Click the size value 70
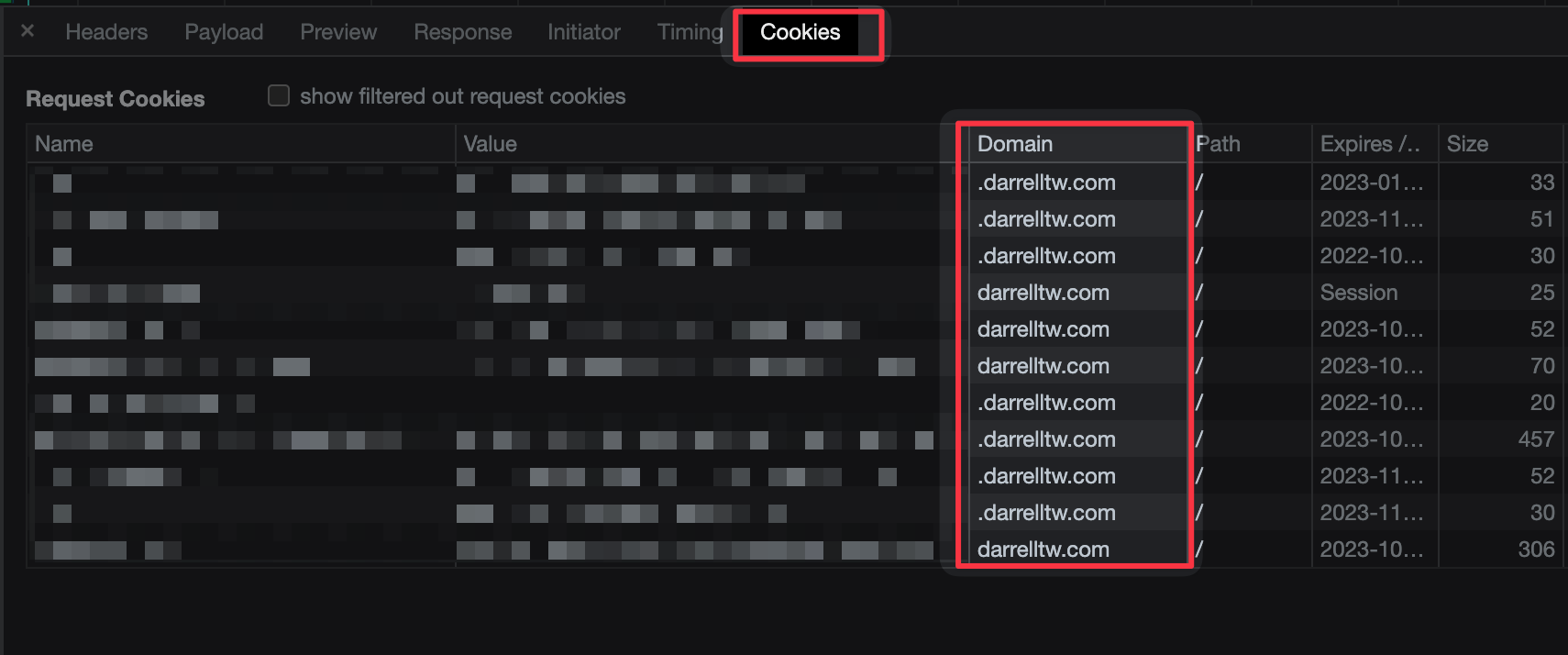 click(x=1542, y=366)
